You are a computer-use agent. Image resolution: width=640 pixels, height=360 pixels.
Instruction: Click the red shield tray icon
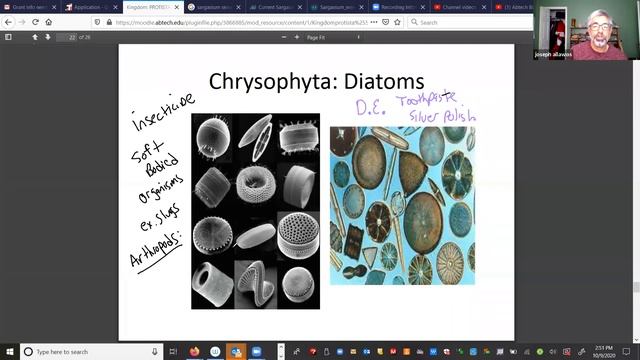coord(313,351)
